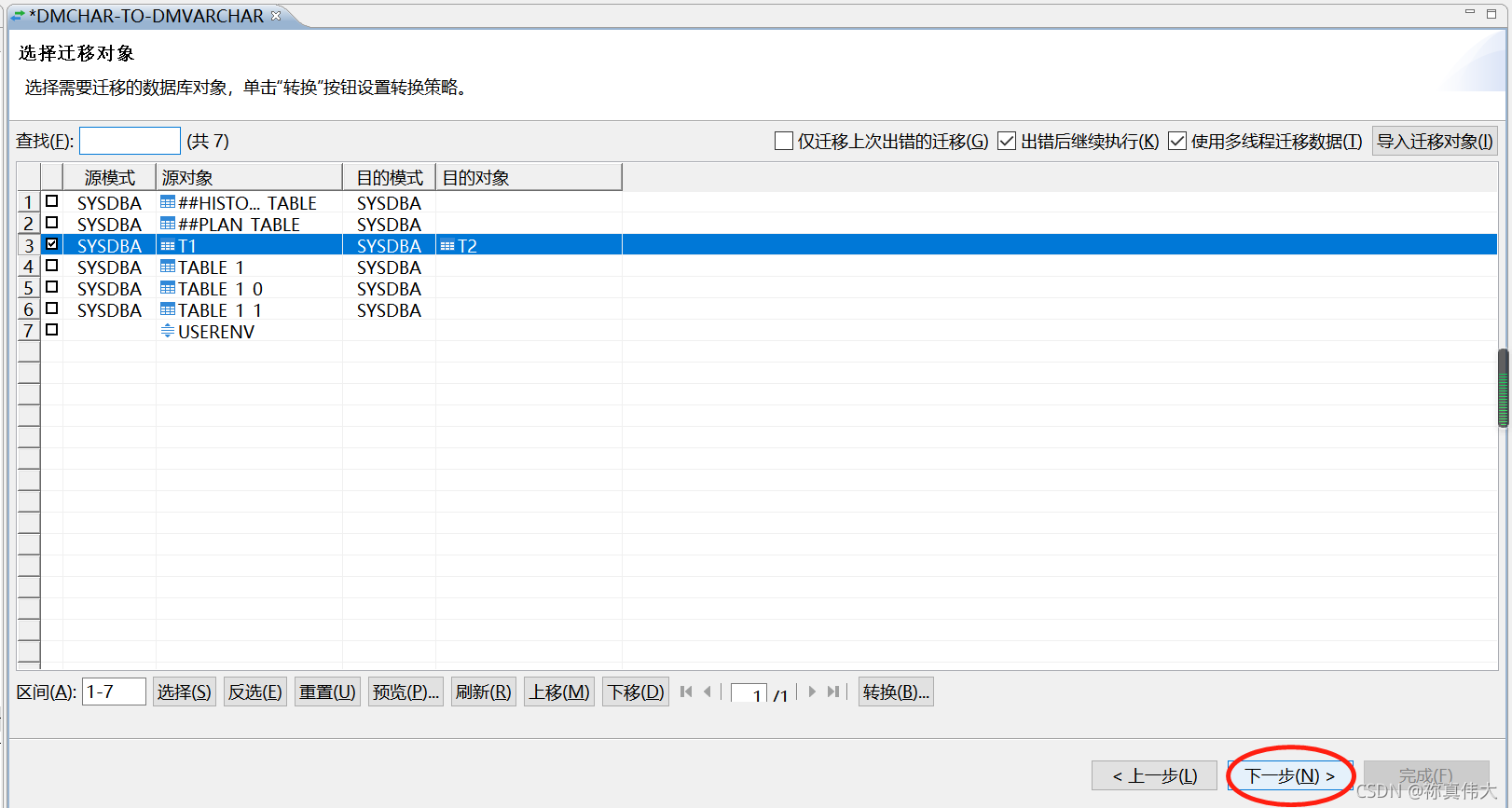This screenshot has height=808, width=1512.
Task: Check row 4 TABLE 1 checkbox
Action: pos(52,266)
